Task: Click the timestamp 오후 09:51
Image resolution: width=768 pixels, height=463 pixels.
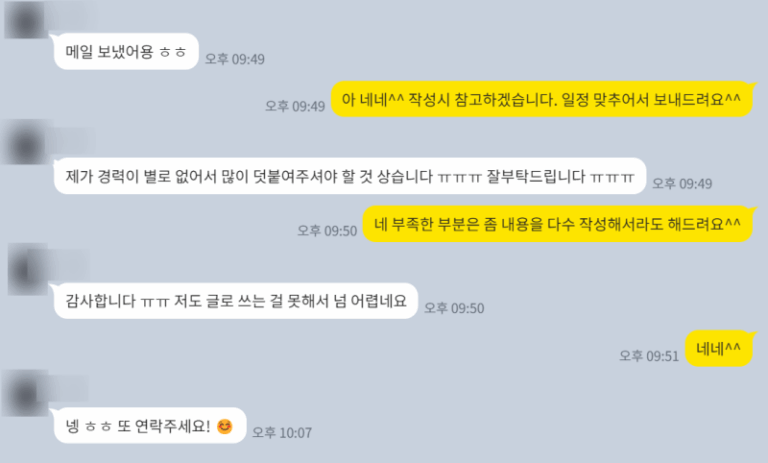Action: click(649, 356)
